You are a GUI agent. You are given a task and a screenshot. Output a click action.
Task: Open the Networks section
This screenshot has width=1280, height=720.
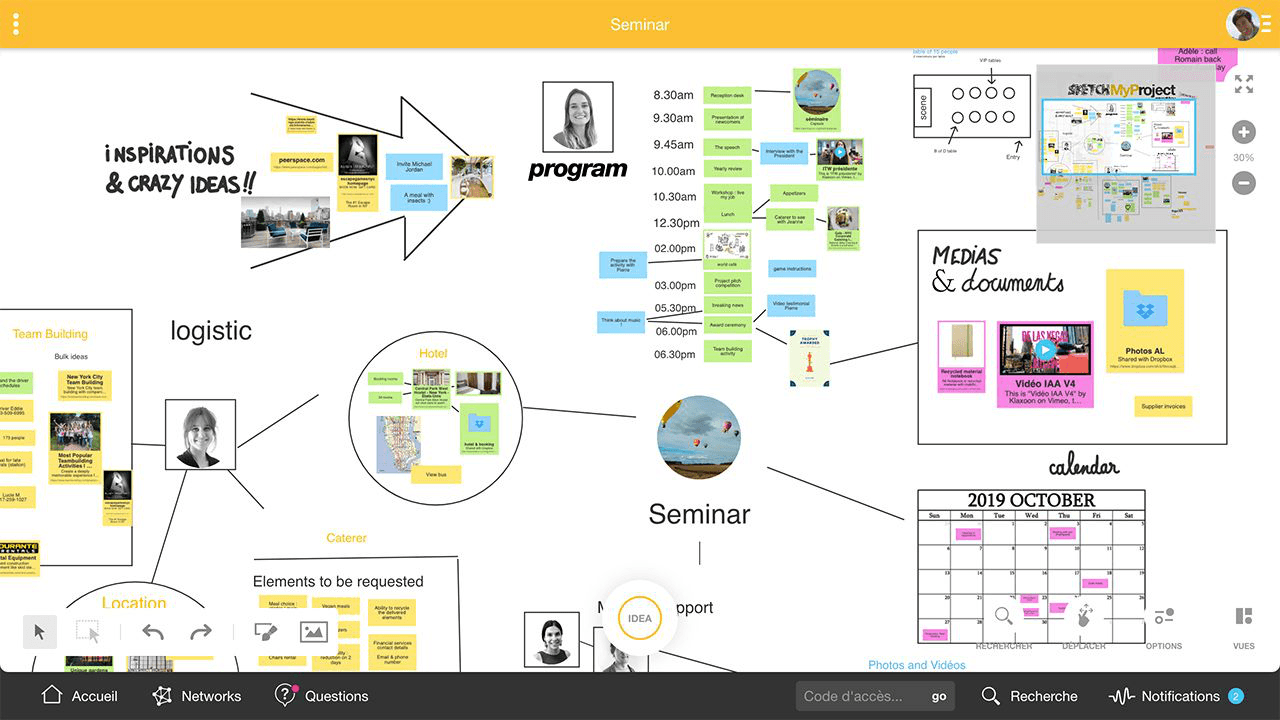pyautogui.click(x=196, y=696)
